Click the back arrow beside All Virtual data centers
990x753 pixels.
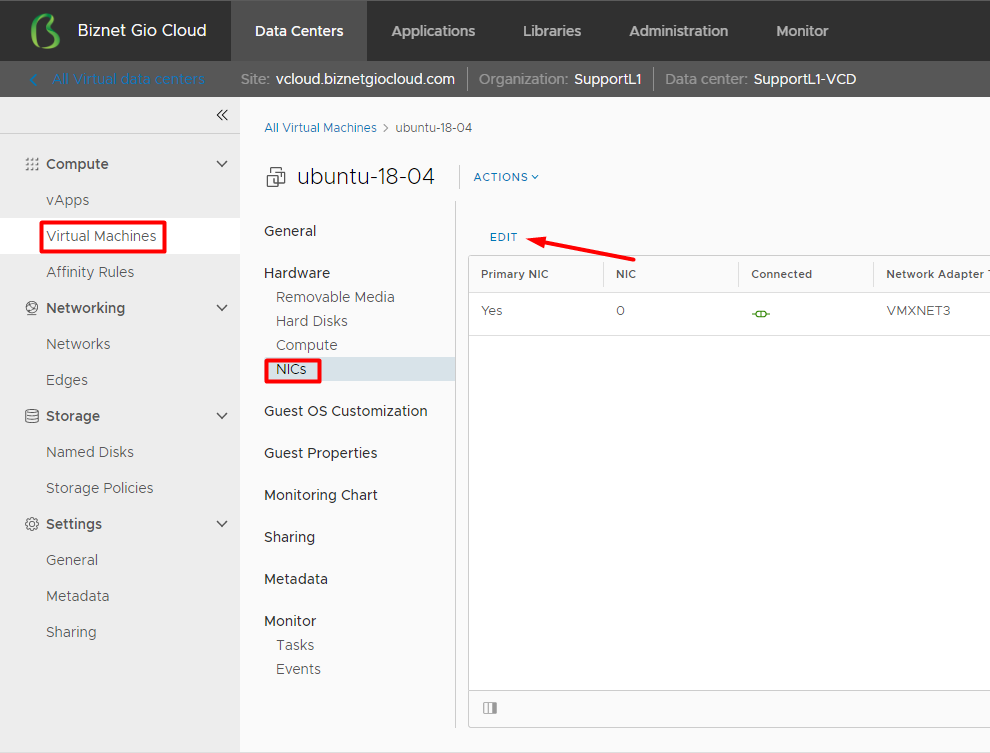pos(33,80)
